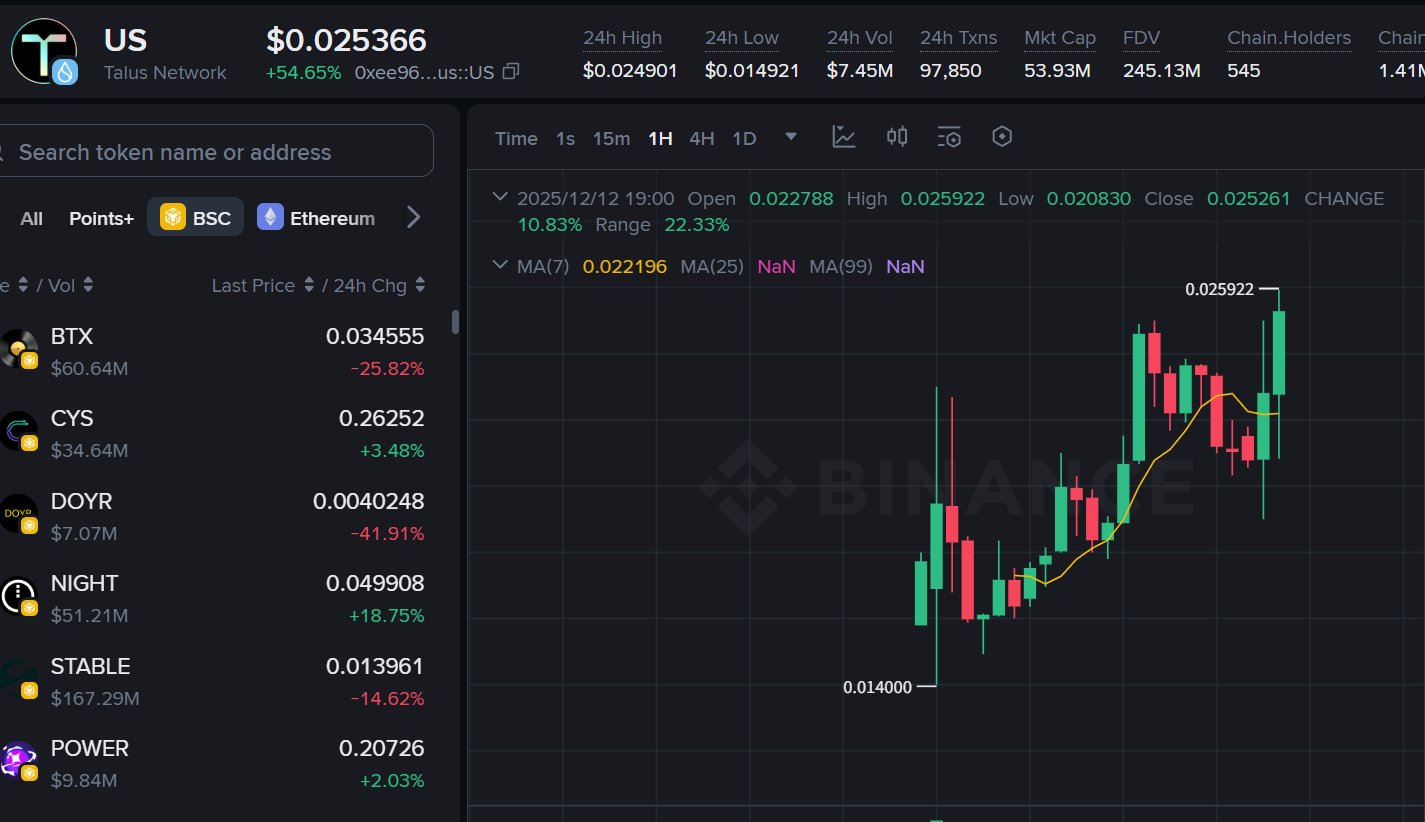
Task: Open the NIGHT token row name
Action: click(84, 583)
